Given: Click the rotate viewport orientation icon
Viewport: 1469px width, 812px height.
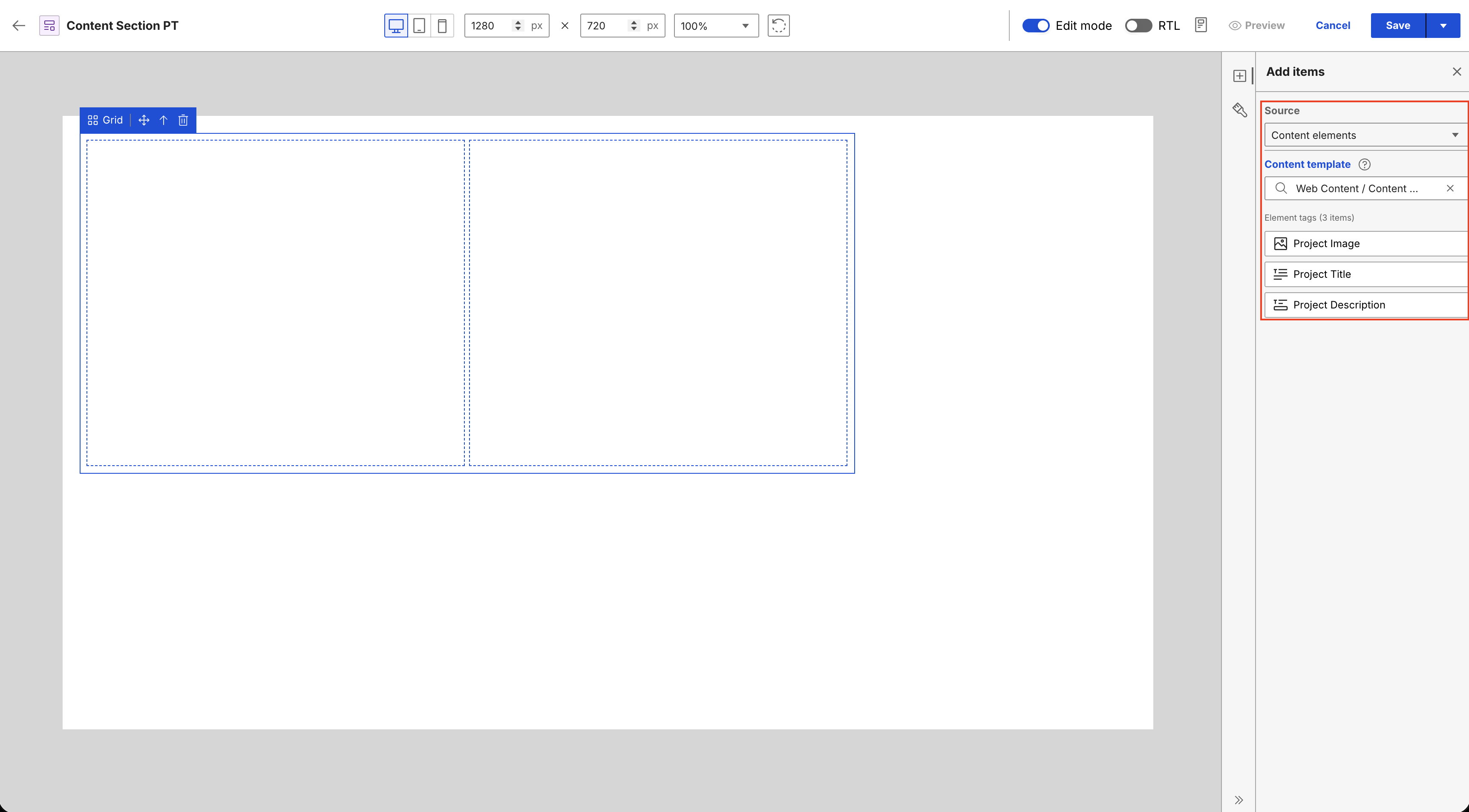Looking at the screenshot, I should click(778, 26).
